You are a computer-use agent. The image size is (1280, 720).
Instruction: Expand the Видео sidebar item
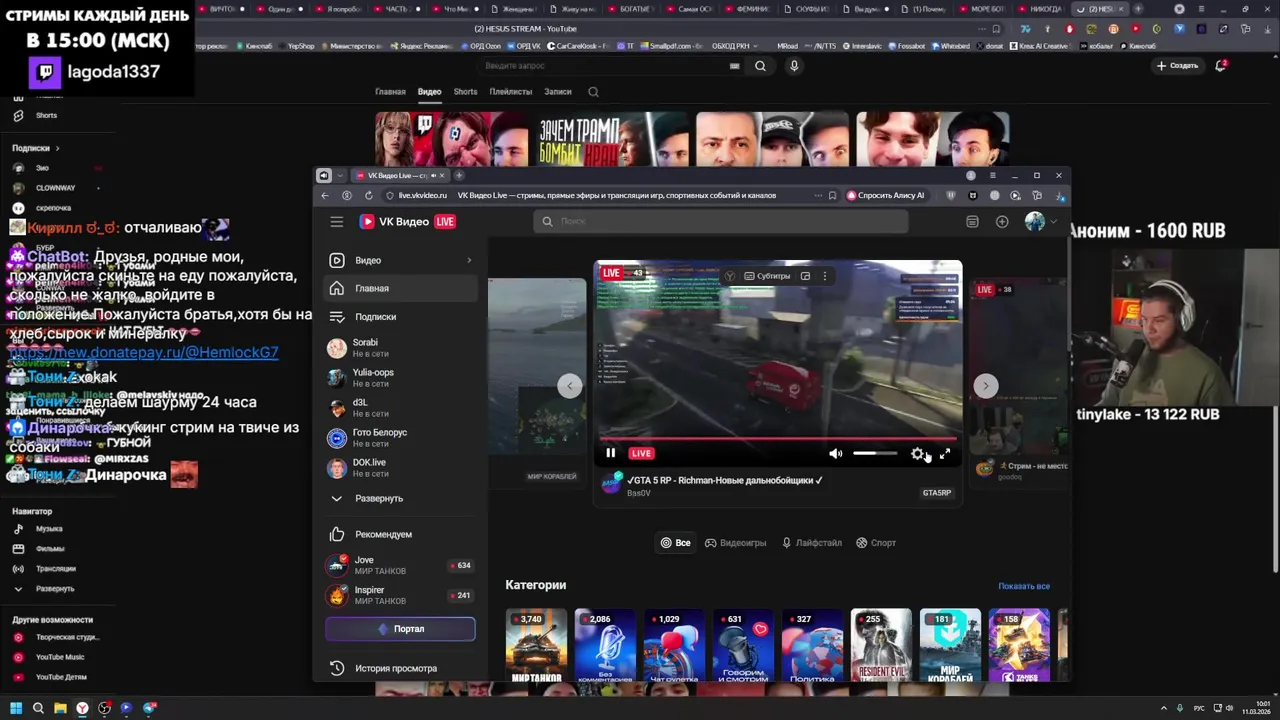pyautogui.click(x=400, y=260)
